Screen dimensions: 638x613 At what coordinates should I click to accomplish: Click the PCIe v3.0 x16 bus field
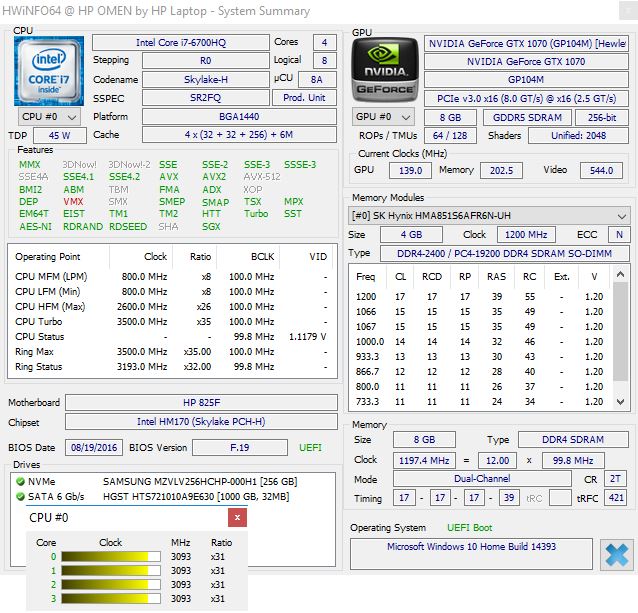527,98
